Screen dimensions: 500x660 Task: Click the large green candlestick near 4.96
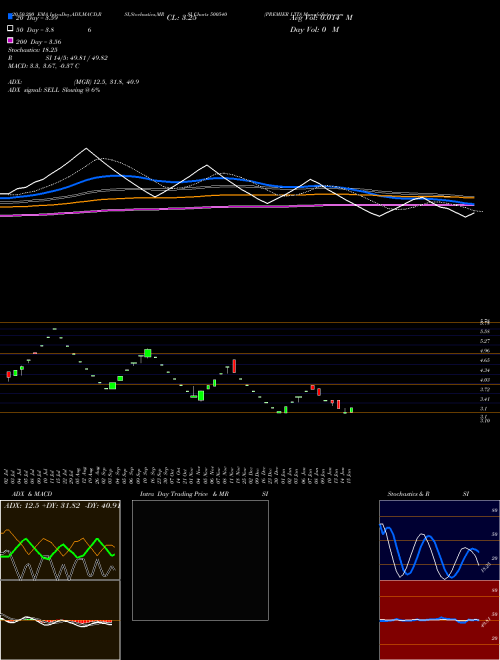click(147, 353)
